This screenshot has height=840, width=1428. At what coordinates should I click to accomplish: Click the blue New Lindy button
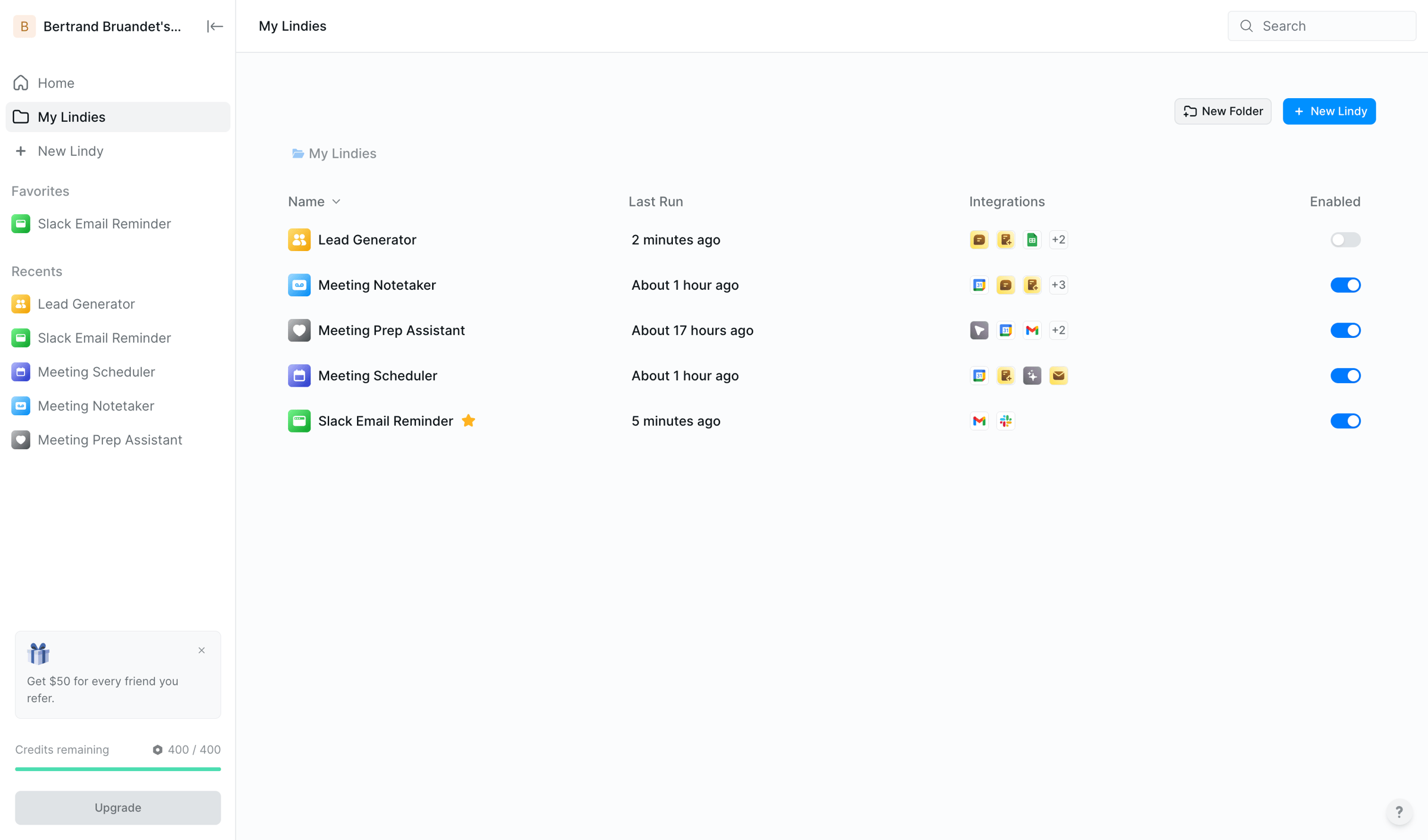point(1329,111)
